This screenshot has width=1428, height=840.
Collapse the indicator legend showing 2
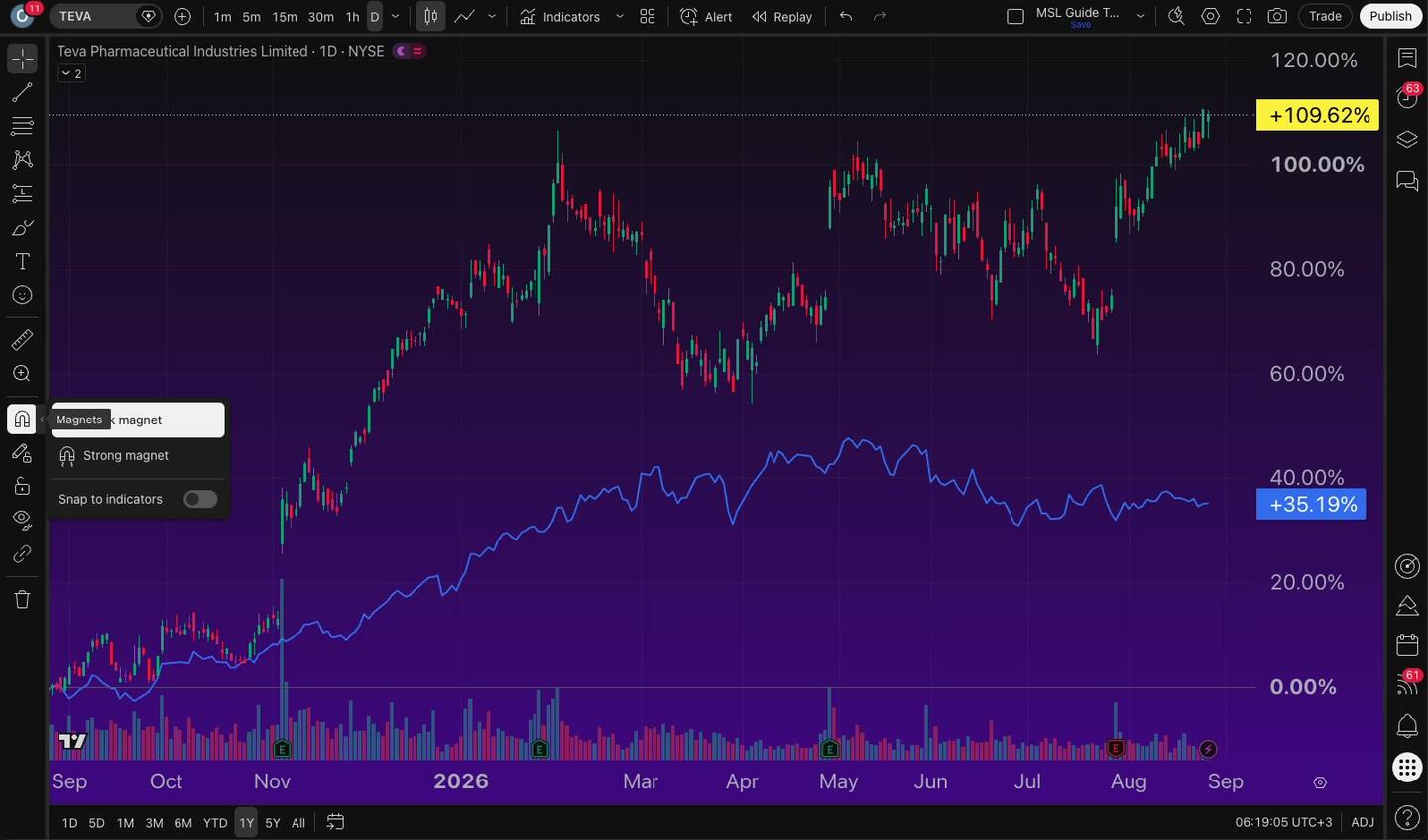(x=70, y=73)
